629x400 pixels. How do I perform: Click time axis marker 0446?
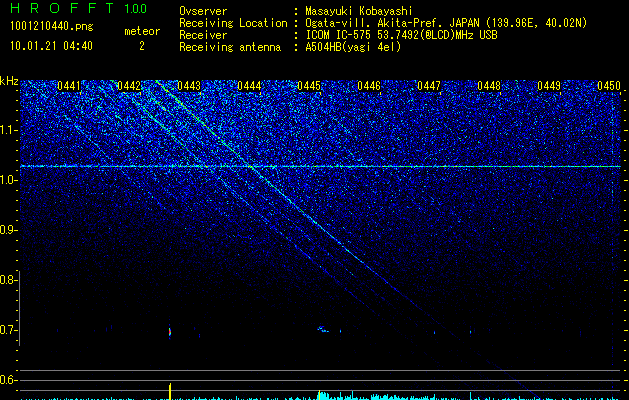(x=369, y=86)
